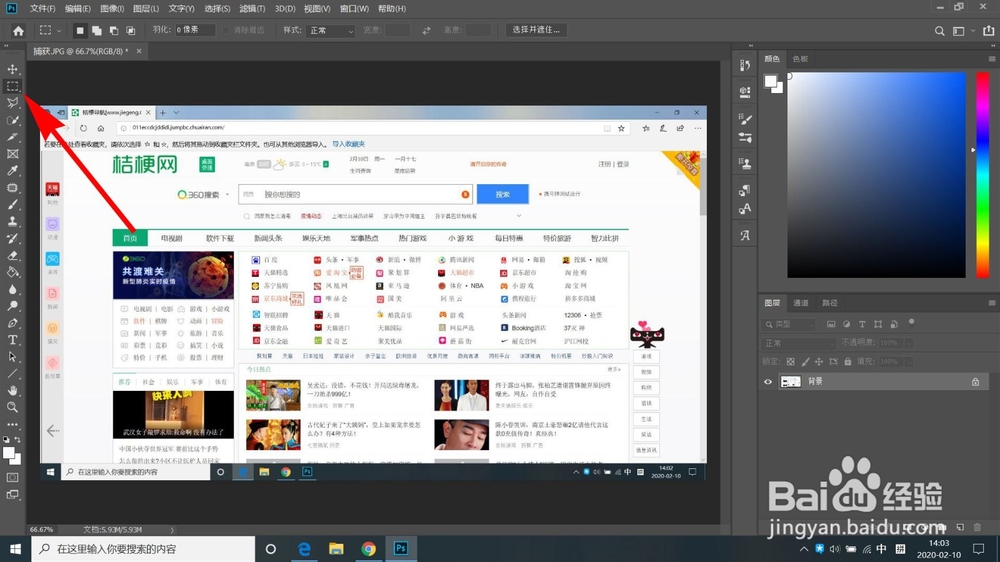Viewport: 1000px width, 562px height.
Task: Open the Brush Settings panel icon
Action: tap(744, 119)
